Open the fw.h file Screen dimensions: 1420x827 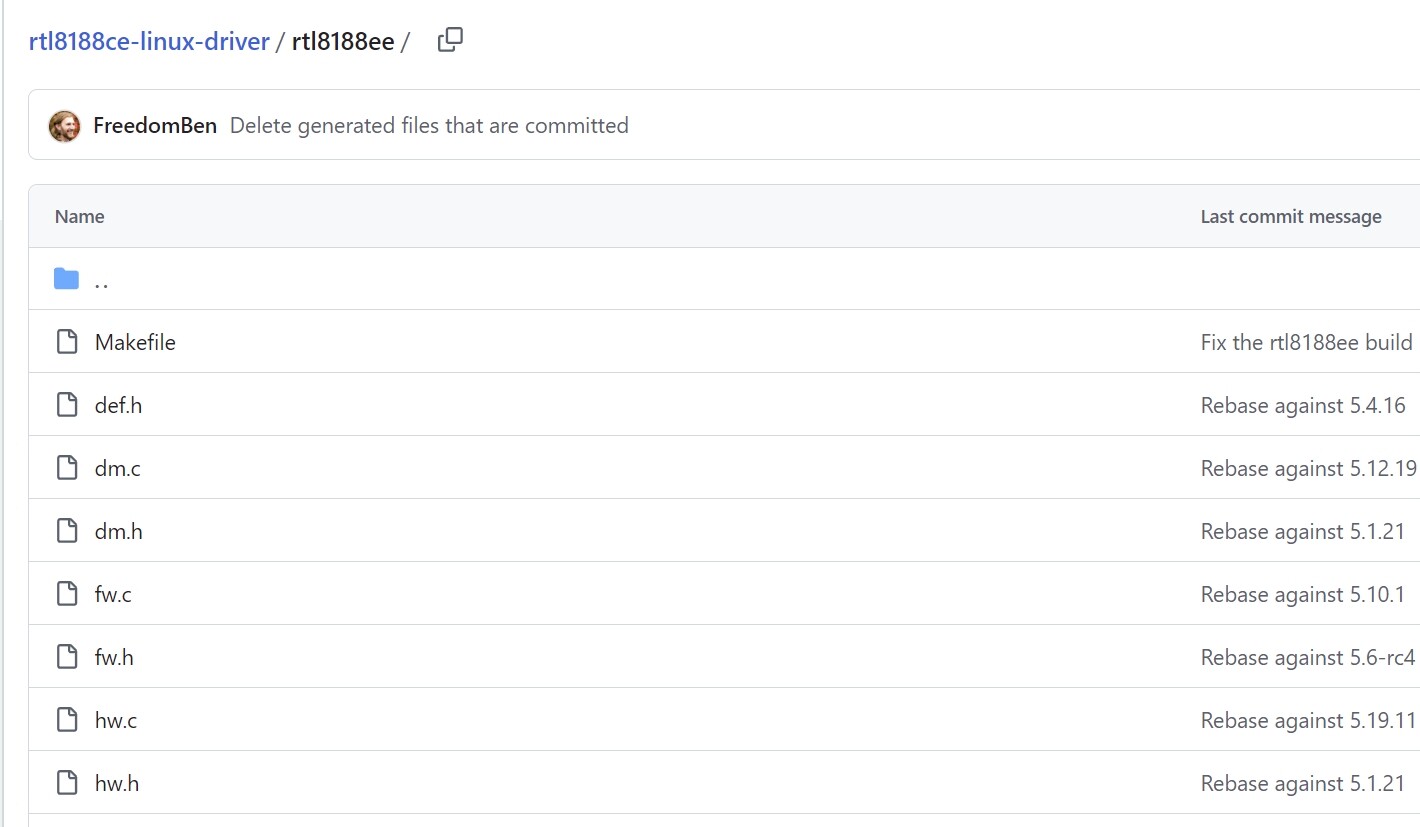[114, 657]
